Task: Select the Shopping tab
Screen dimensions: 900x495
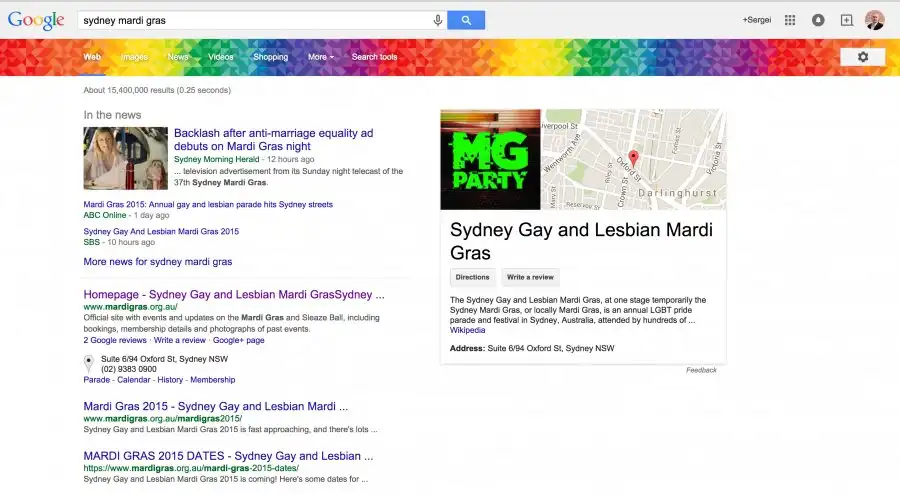Action: 270,57
